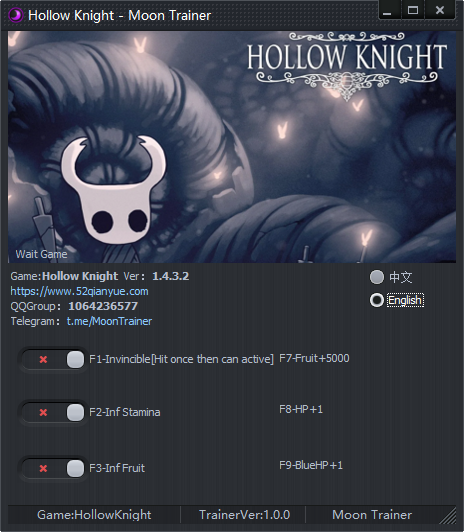Click the Hollow Knight banner image

pyautogui.click(x=232, y=147)
